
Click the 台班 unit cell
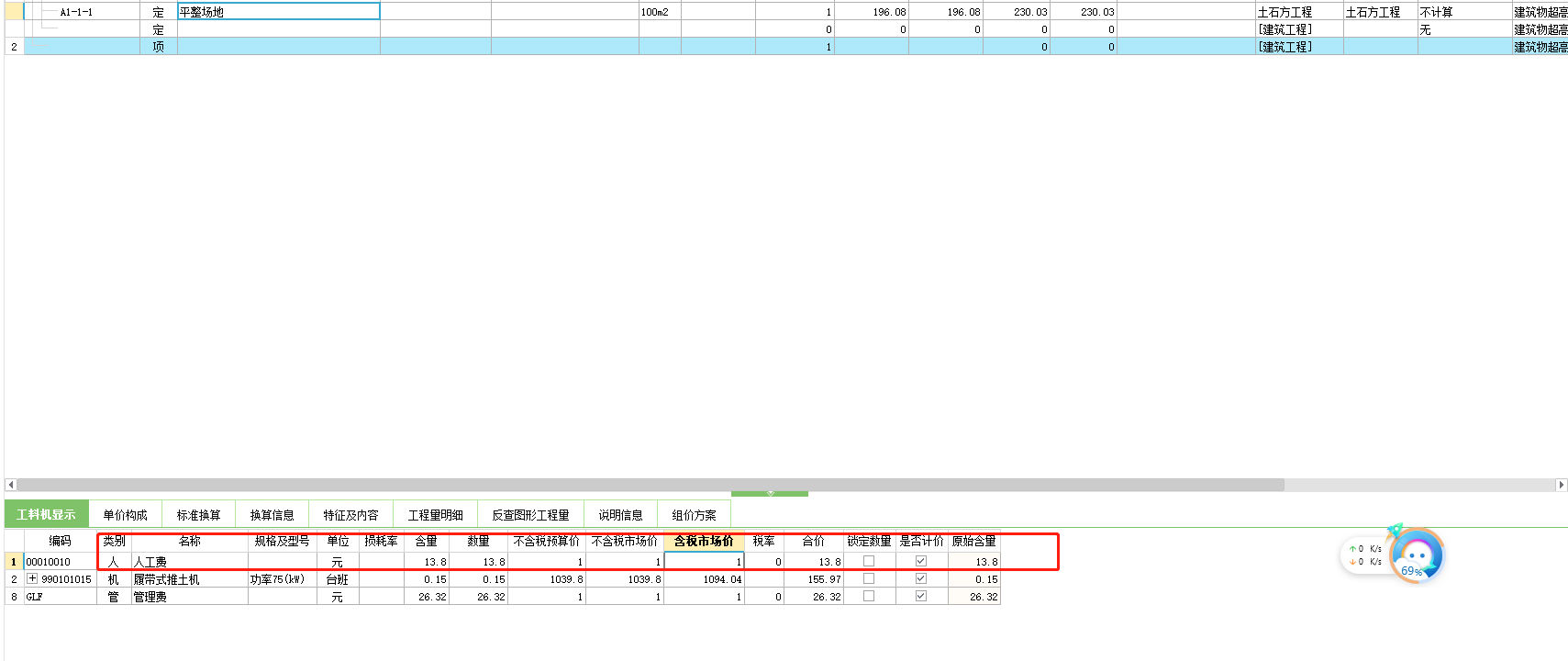coord(338,578)
